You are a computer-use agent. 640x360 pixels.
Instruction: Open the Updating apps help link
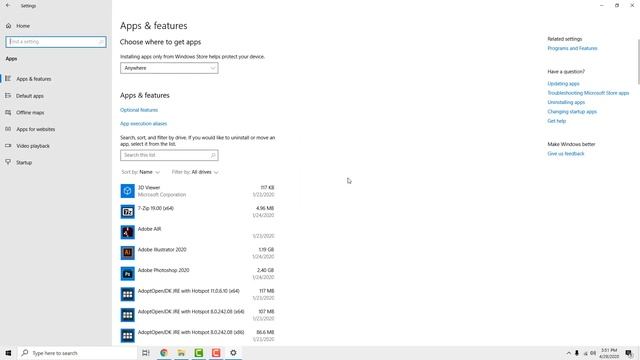coord(563,84)
